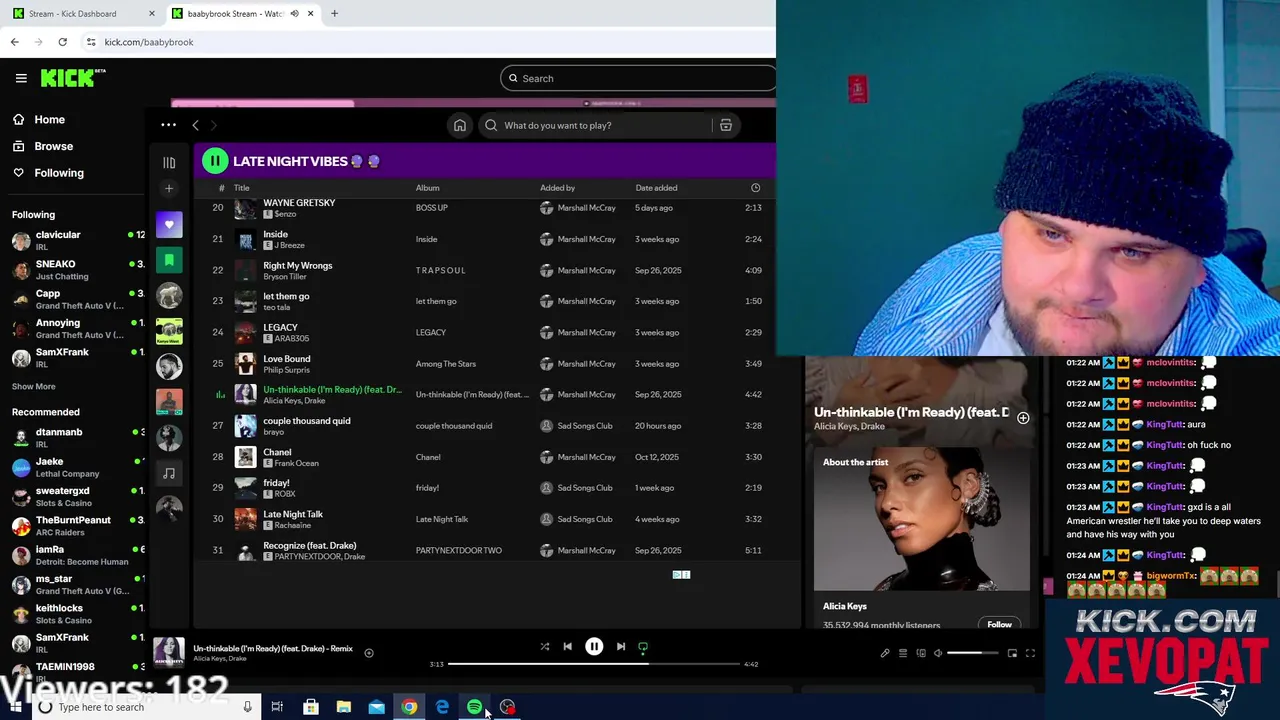Screen dimensions: 1280x720
Task: Open the mini player
Action: coord(1012,653)
